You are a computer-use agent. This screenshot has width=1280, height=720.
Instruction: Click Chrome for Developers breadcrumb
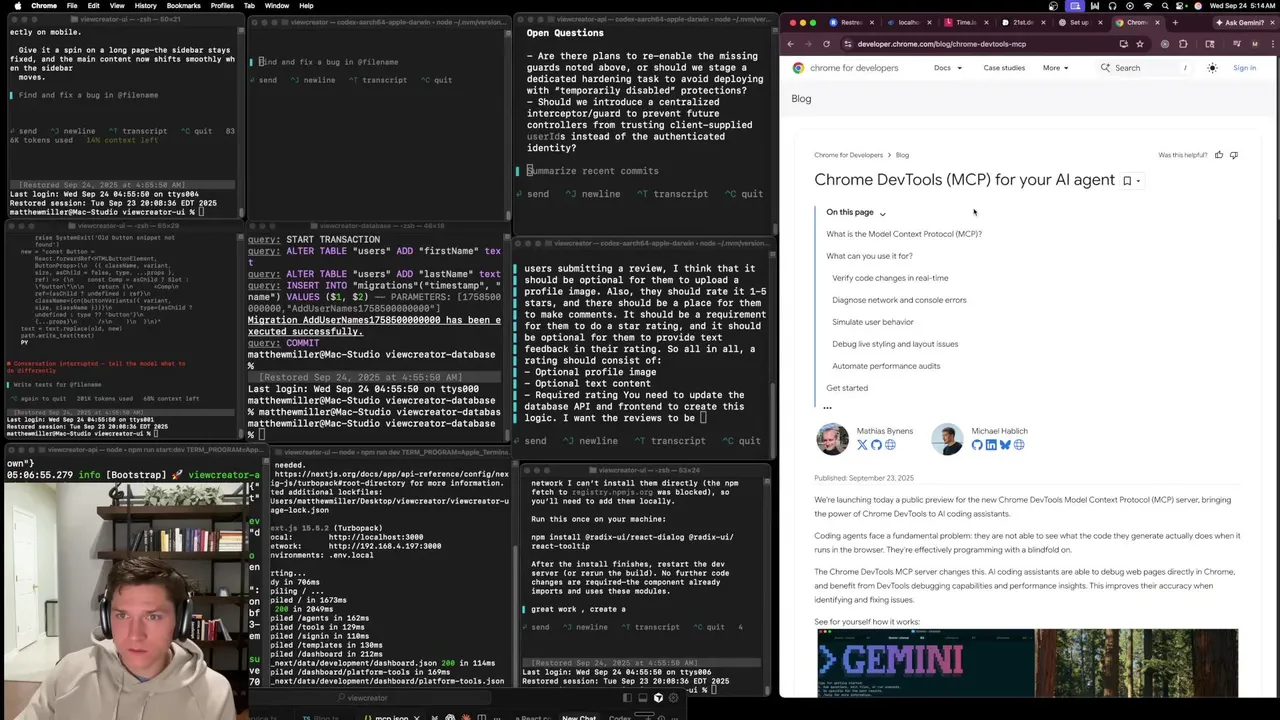tap(848, 155)
